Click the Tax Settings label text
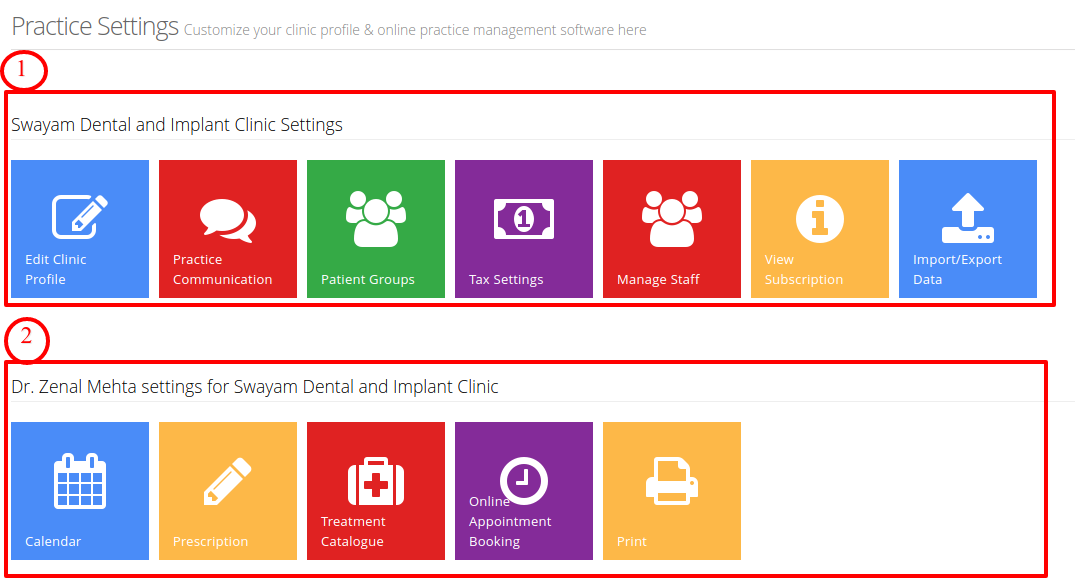Image resolution: width=1075 pixels, height=588 pixels. [x=506, y=280]
